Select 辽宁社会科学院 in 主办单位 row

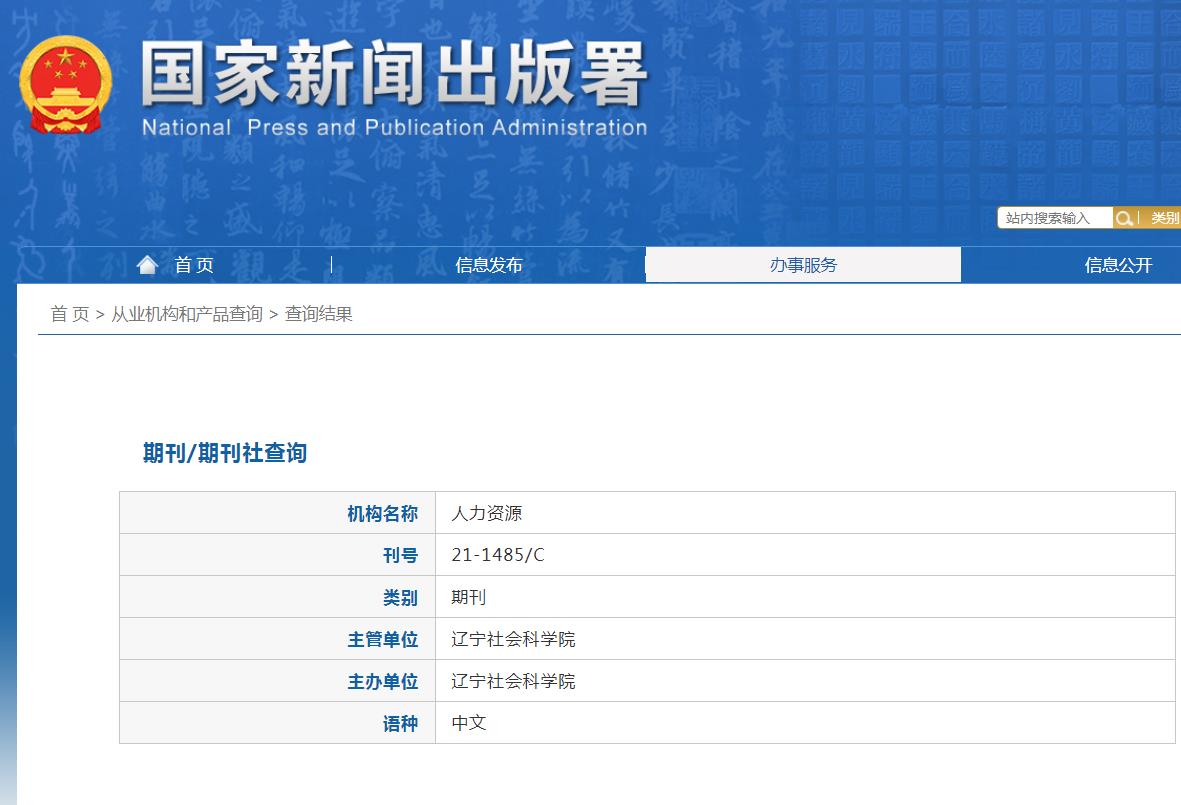pyautogui.click(x=512, y=681)
